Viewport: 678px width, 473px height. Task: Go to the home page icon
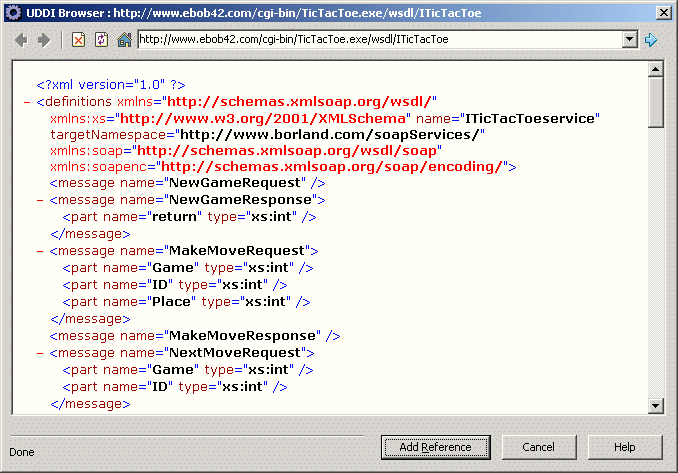point(124,40)
